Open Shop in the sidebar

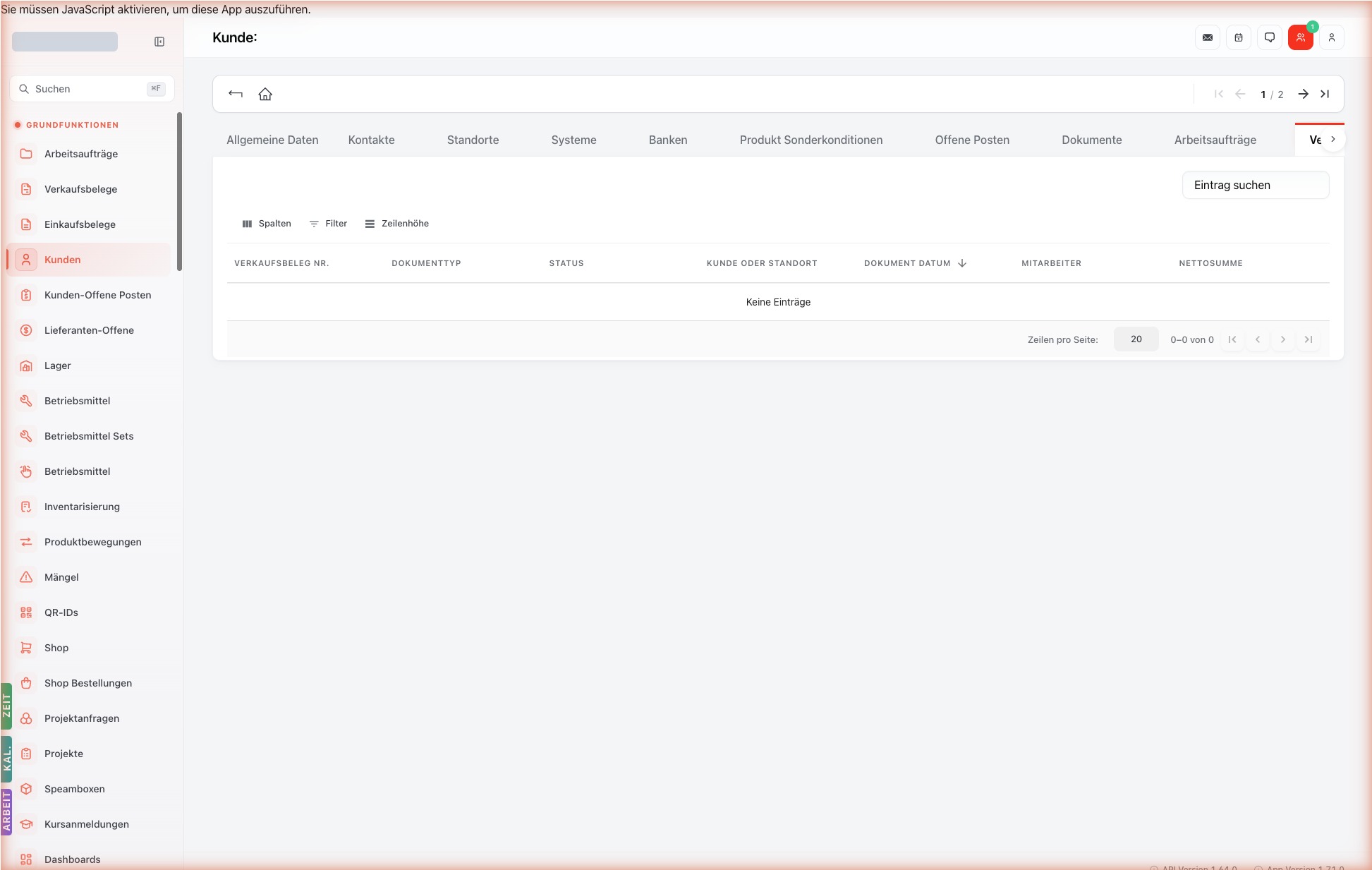point(89,648)
